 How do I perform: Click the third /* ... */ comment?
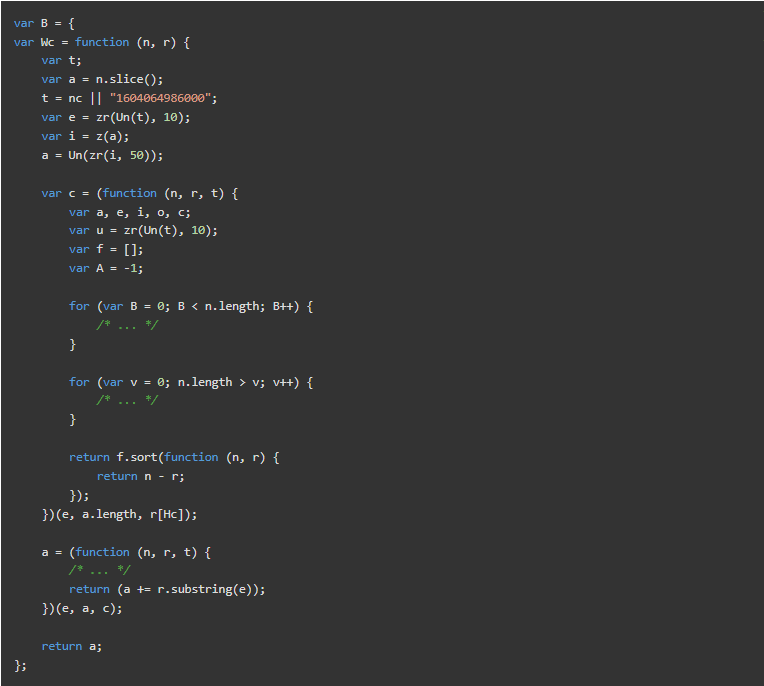pos(99,570)
